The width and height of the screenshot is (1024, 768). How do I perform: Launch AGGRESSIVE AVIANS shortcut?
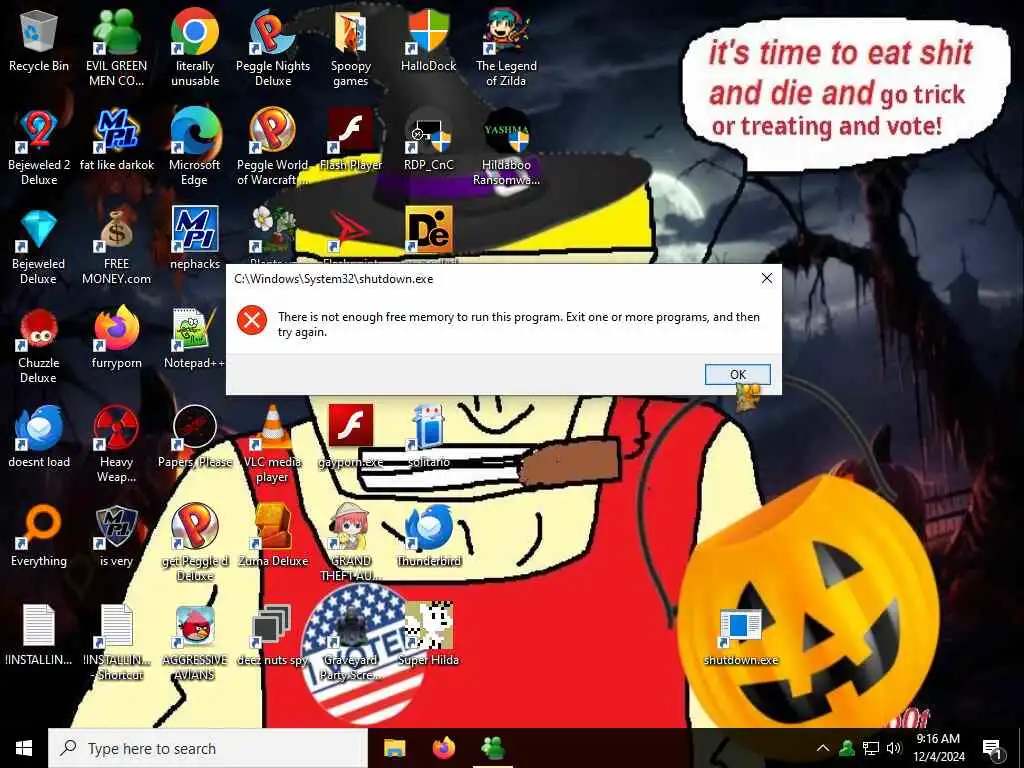pyautogui.click(x=195, y=642)
